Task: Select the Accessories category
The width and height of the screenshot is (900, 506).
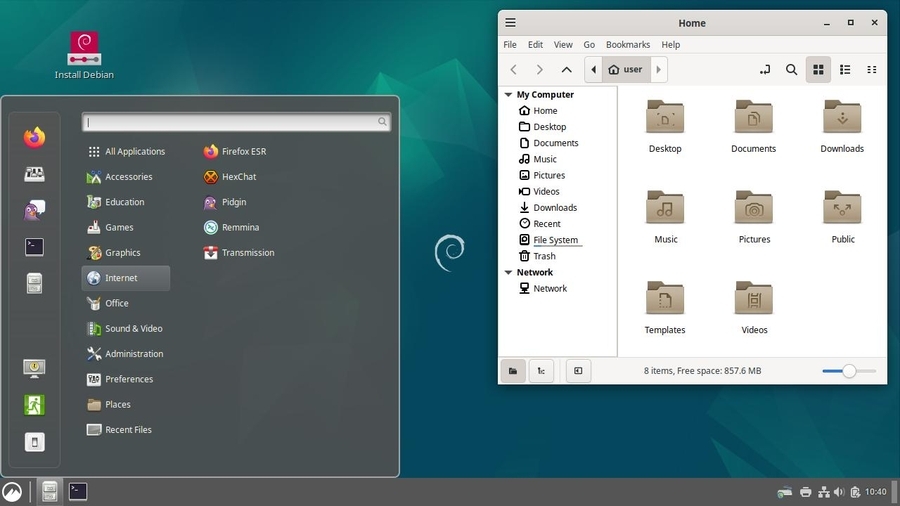Action: pyautogui.click(x=126, y=177)
